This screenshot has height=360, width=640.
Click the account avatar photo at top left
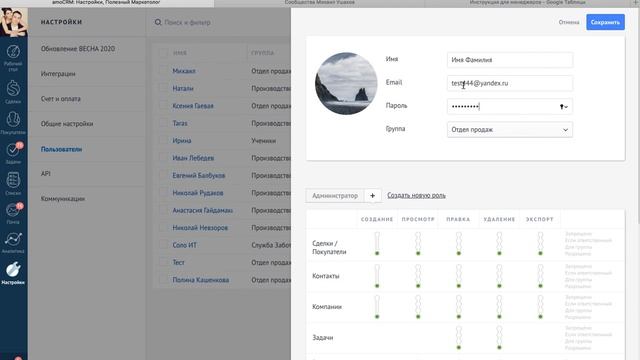click(x=13, y=22)
